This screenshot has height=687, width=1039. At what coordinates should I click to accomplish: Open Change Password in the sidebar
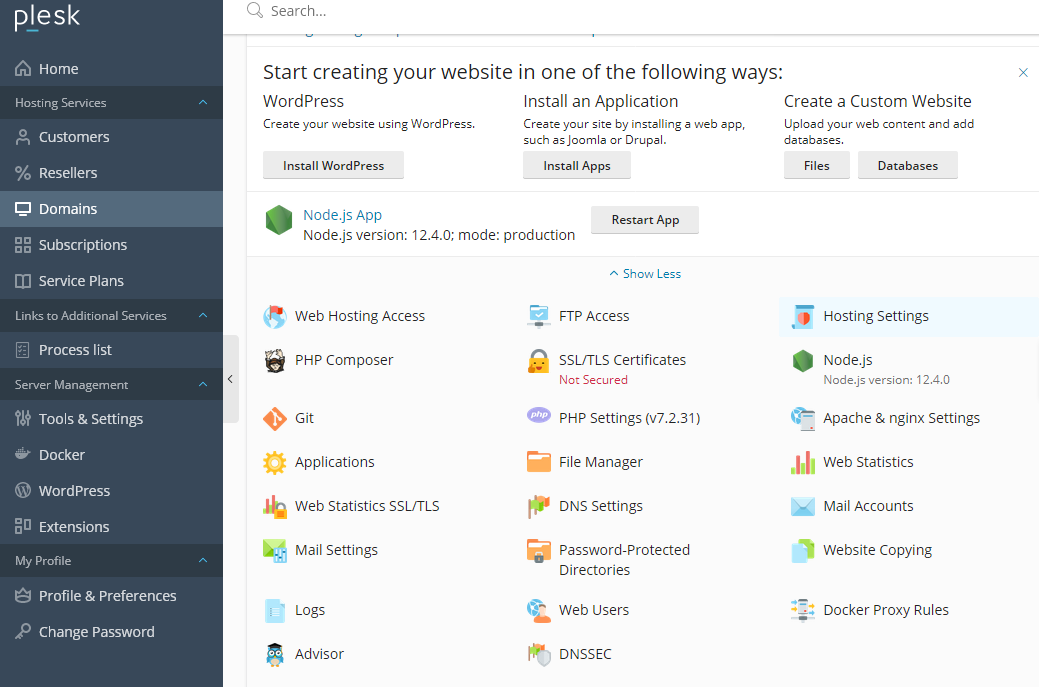point(111,632)
